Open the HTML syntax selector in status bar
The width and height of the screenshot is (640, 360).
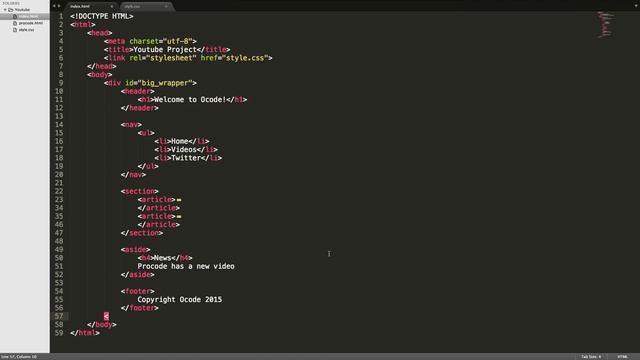pos(622,357)
